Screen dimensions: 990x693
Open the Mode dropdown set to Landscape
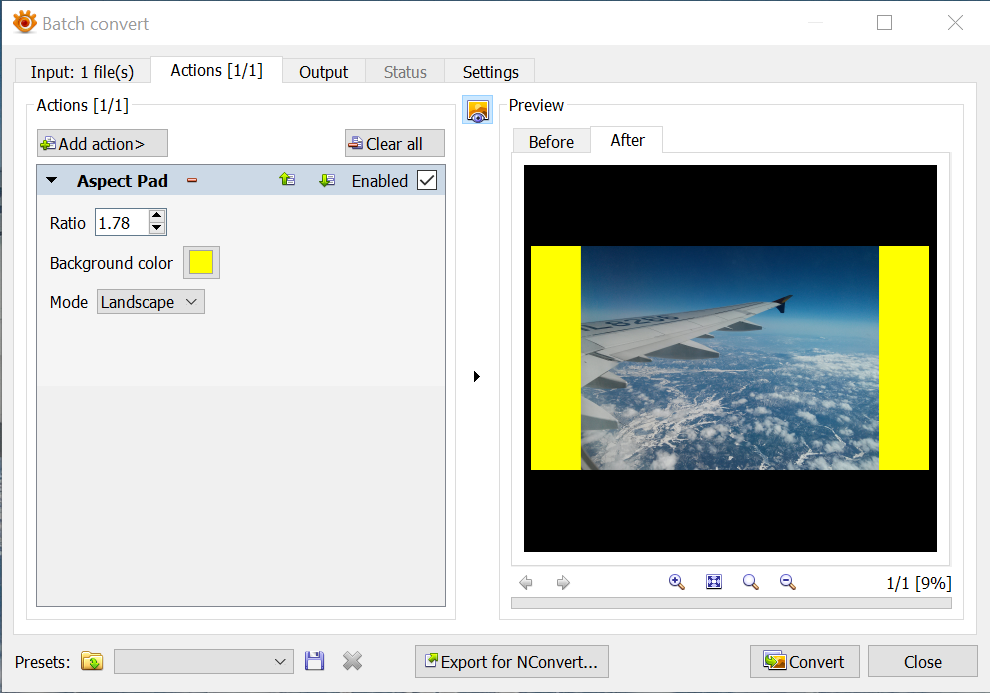150,302
